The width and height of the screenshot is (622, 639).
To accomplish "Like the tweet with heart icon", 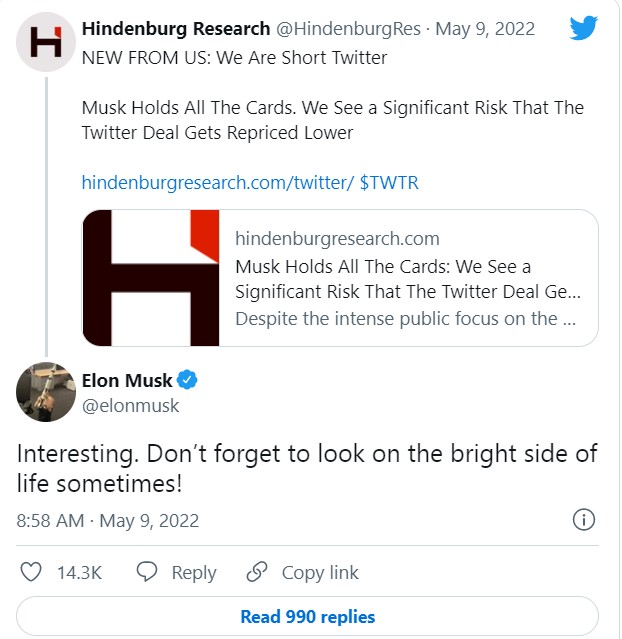I will [x=31, y=572].
